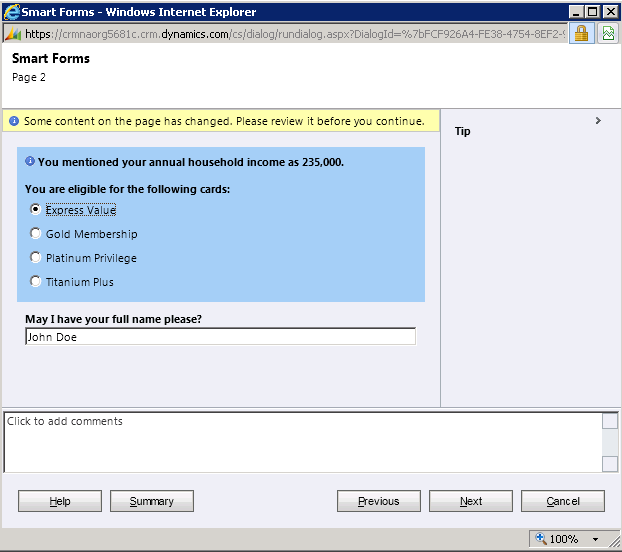The width and height of the screenshot is (622, 552).
Task: Proceed with the Next button
Action: [x=470, y=501]
